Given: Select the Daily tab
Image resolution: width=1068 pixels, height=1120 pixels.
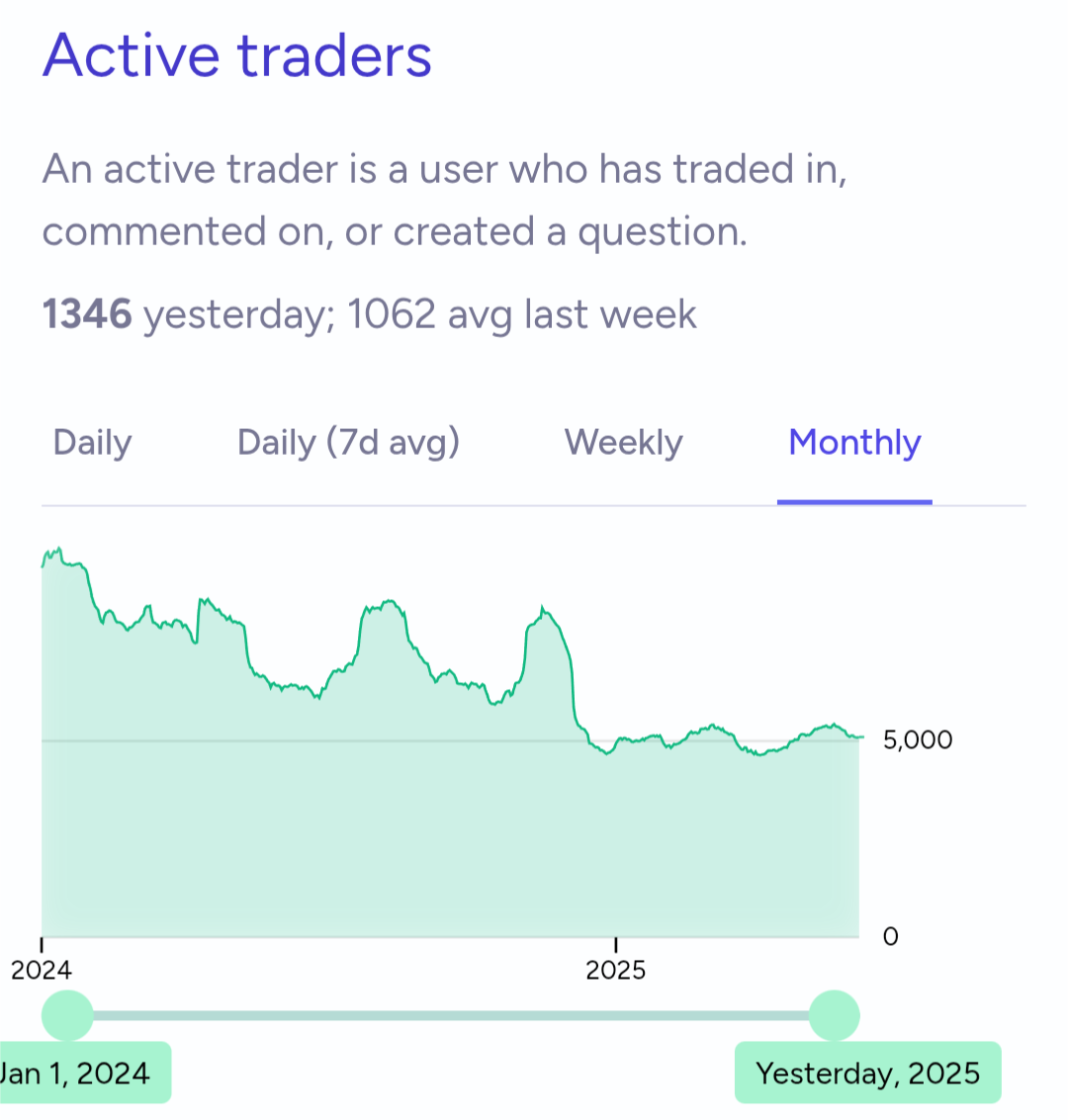Looking at the screenshot, I should pos(93,443).
